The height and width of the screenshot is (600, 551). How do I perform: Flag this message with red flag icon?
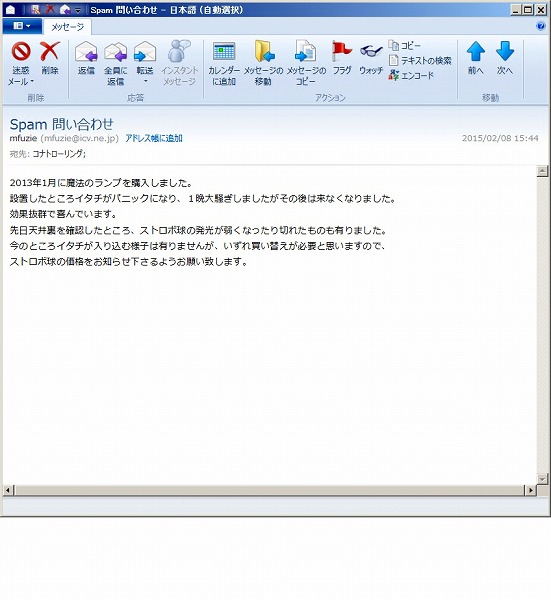[342, 51]
